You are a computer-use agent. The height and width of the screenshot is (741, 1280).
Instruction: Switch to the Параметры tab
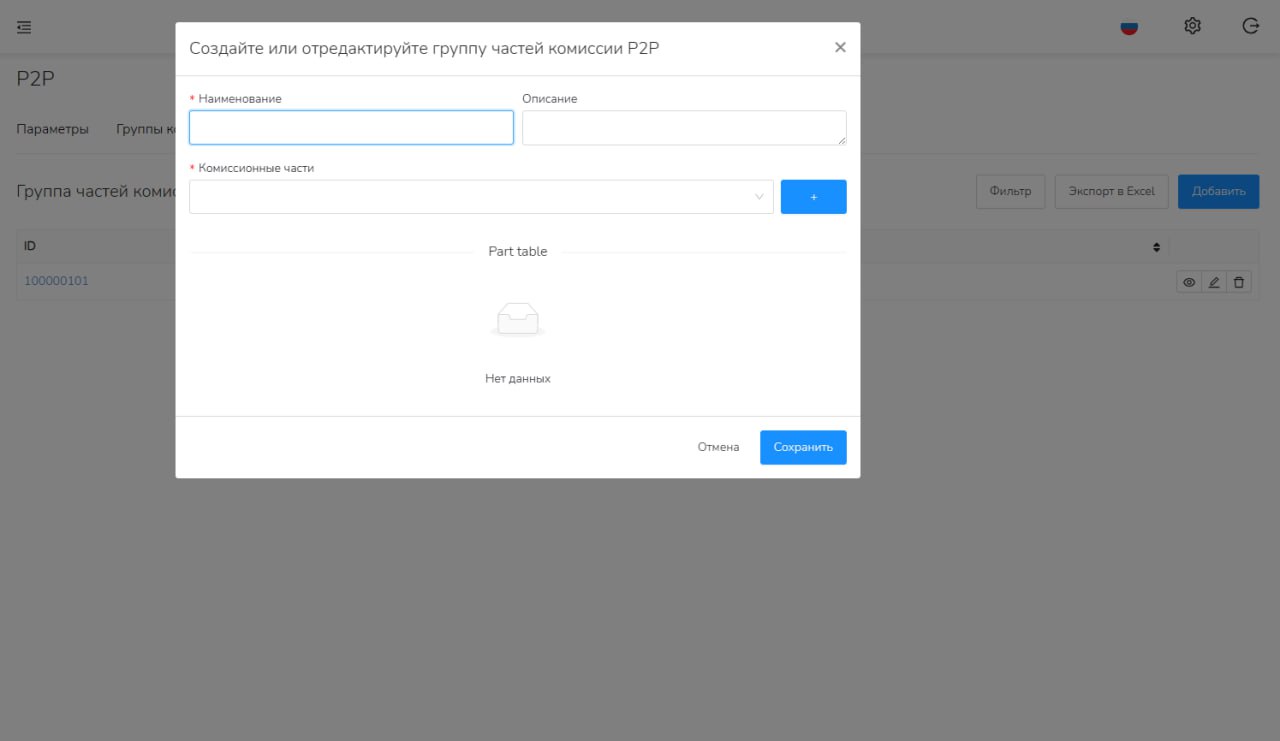(53, 129)
